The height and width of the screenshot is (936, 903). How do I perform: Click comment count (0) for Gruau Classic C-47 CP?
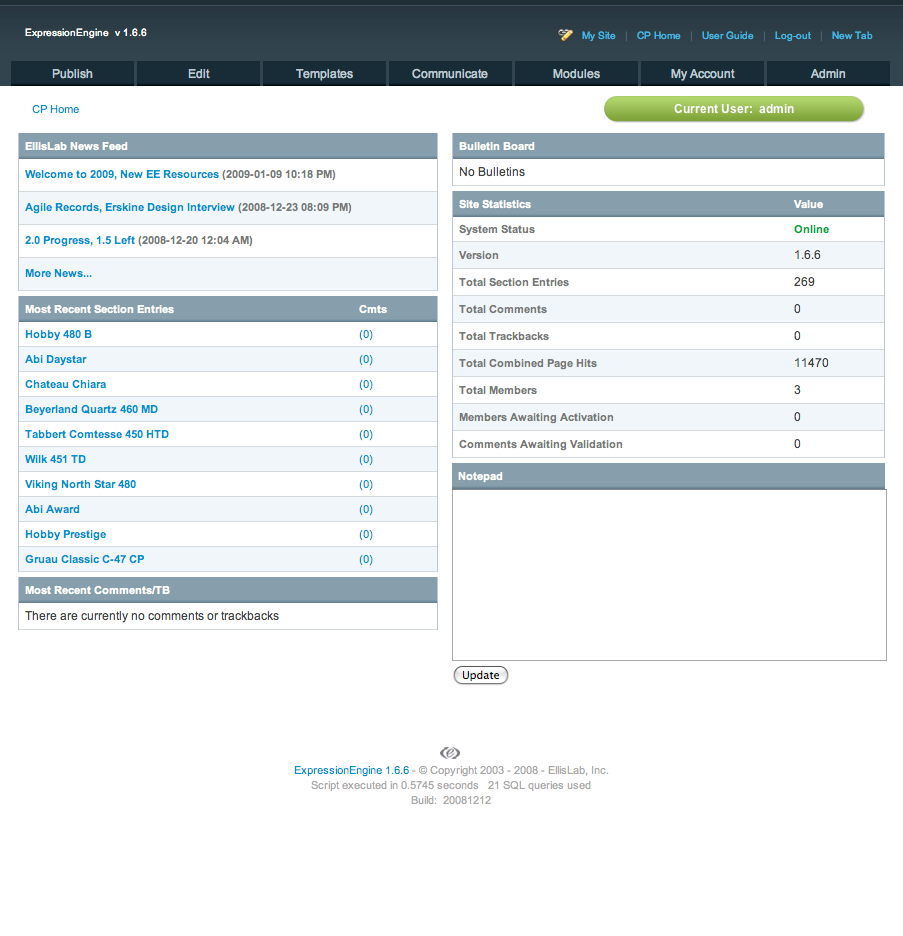366,559
